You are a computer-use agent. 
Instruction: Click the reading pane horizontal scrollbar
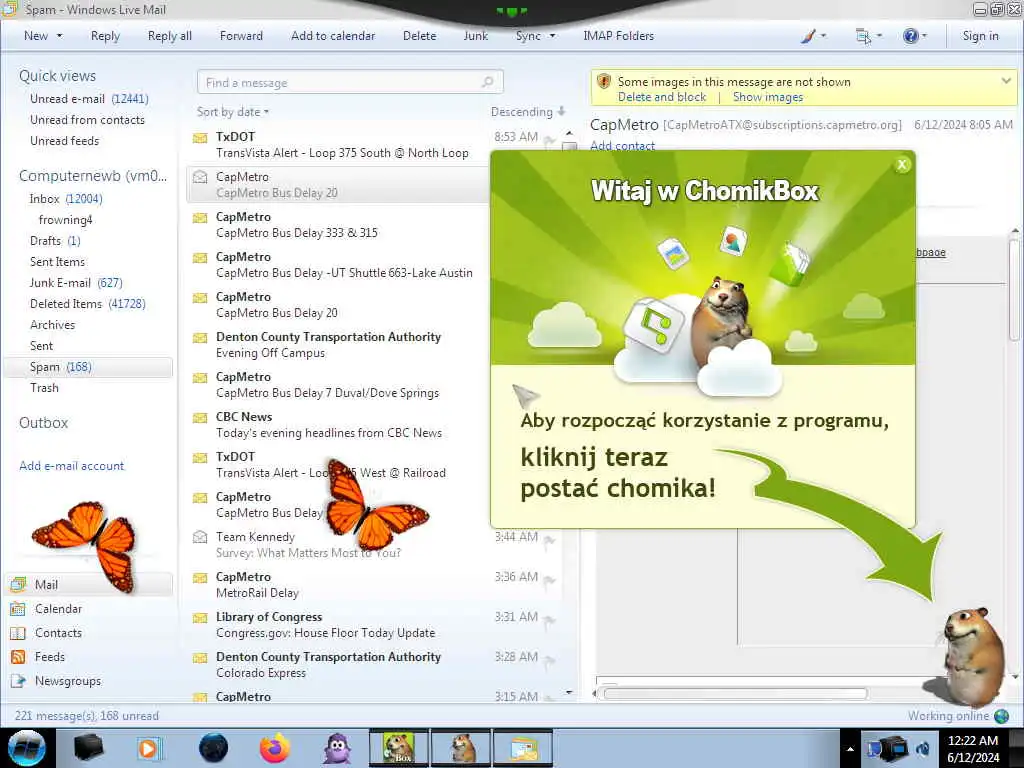point(735,694)
